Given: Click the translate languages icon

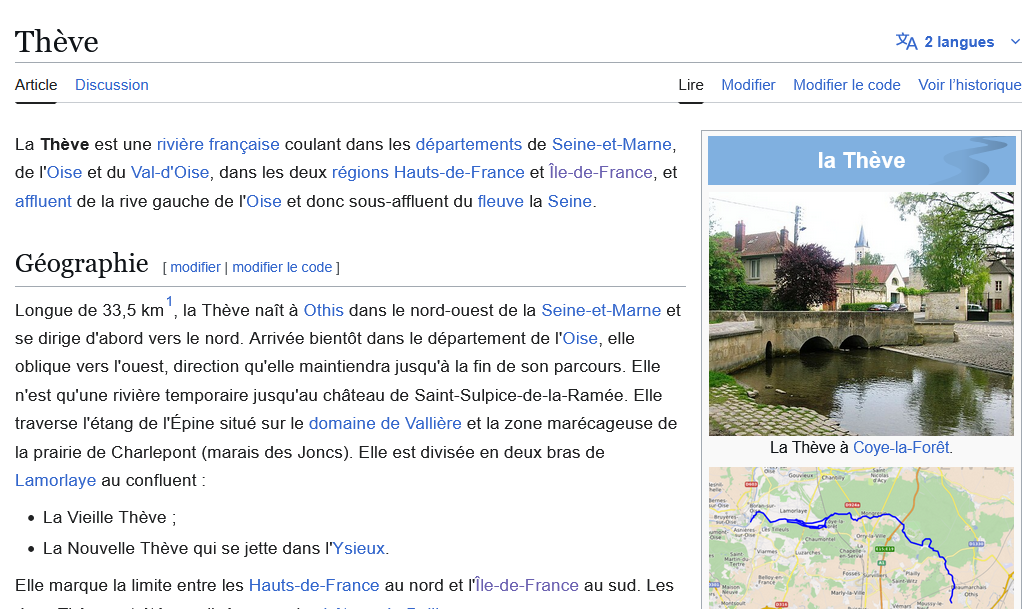Looking at the screenshot, I should [906, 42].
